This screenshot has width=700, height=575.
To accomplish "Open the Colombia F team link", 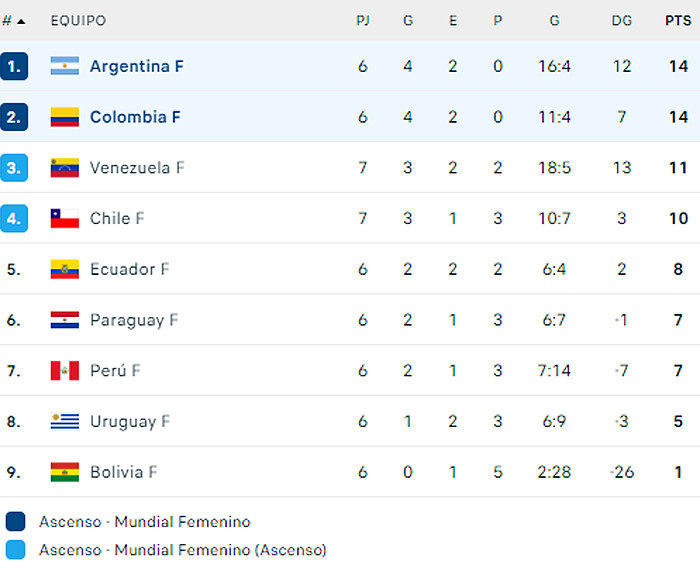I will [x=135, y=117].
